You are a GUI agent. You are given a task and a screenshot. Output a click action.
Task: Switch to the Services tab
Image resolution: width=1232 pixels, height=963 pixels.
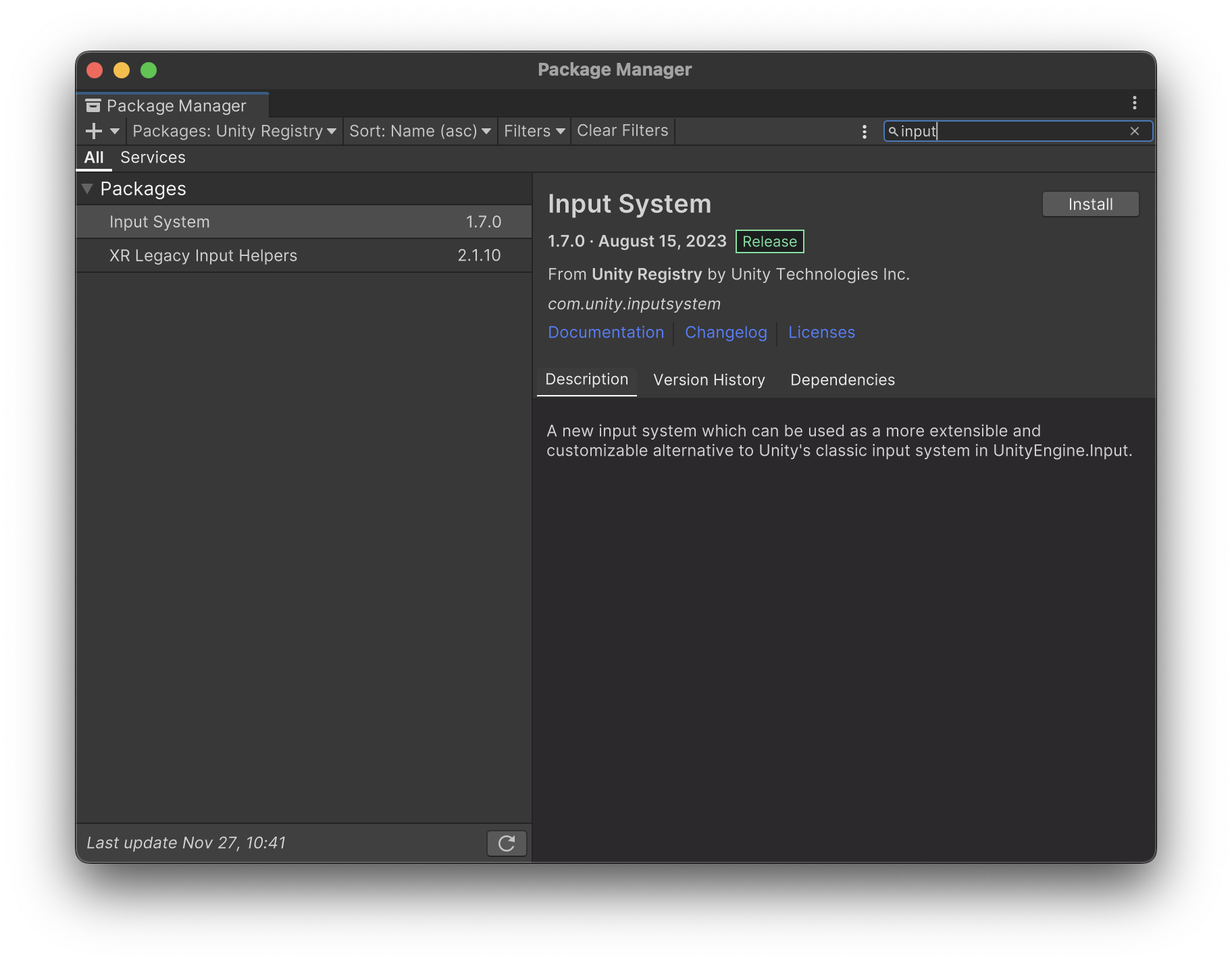click(x=153, y=157)
